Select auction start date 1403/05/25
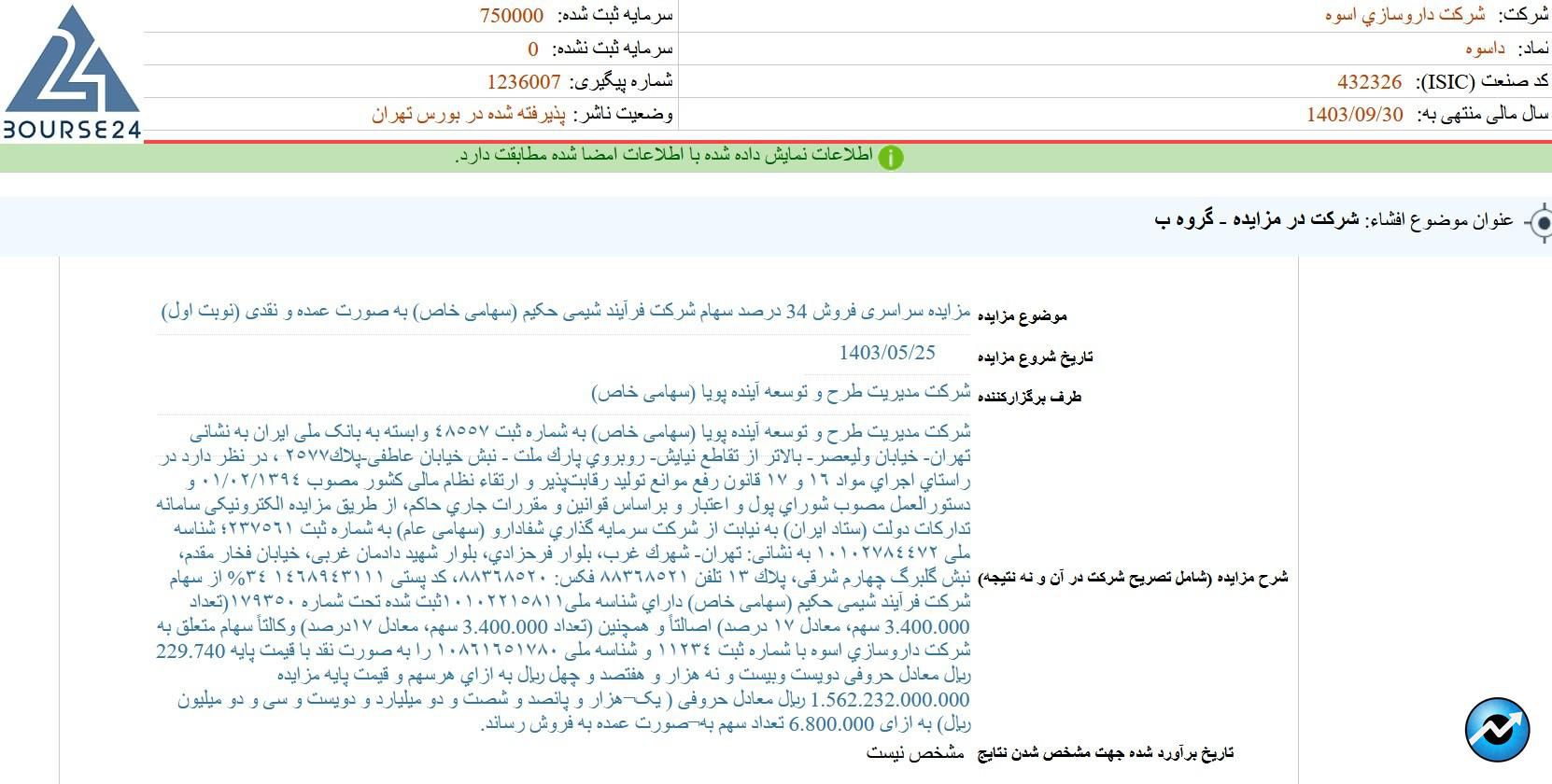The width and height of the screenshot is (1552, 784). click(x=887, y=353)
